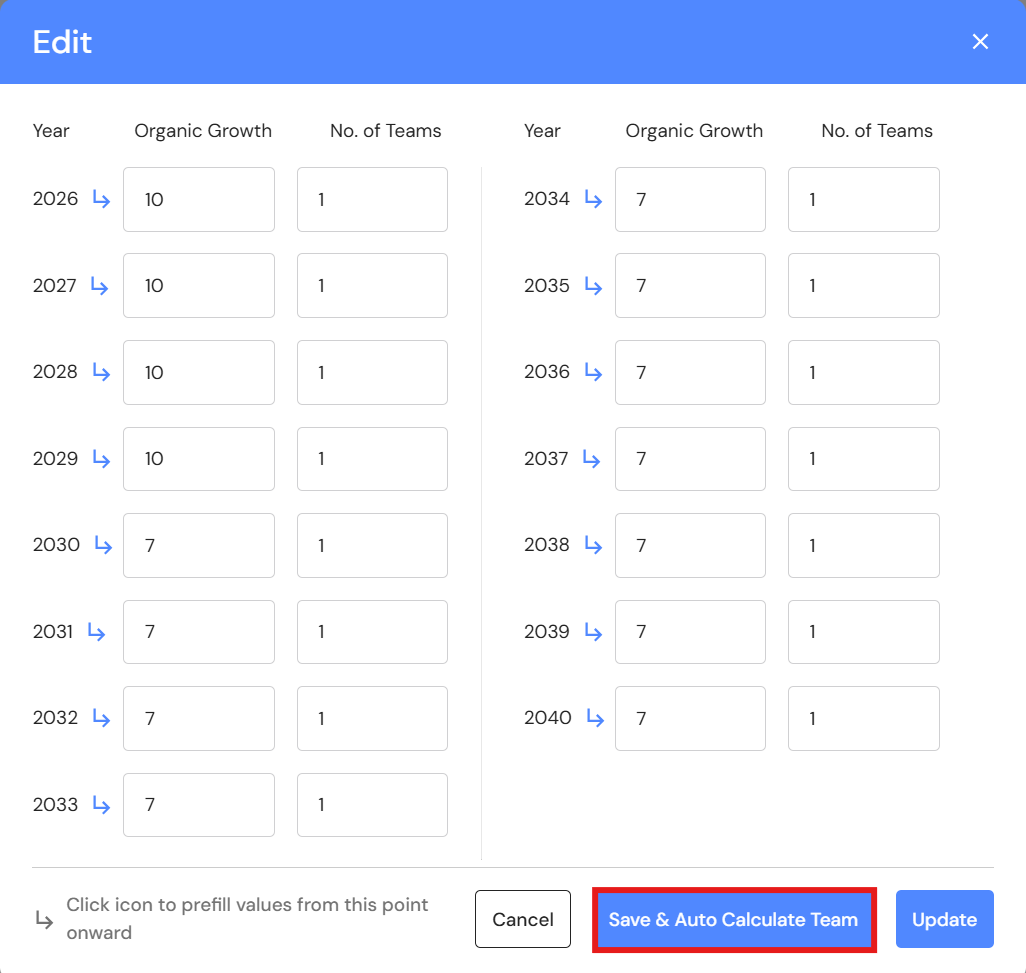Click the prefill arrow beside 2033
1026x973 pixels.
click(101, 805)
